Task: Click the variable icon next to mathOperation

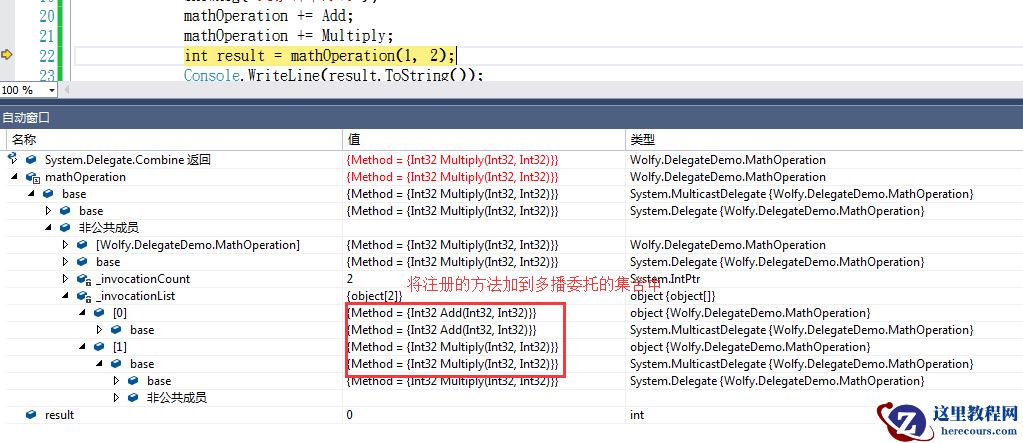Action: click(x=32, y=177)
